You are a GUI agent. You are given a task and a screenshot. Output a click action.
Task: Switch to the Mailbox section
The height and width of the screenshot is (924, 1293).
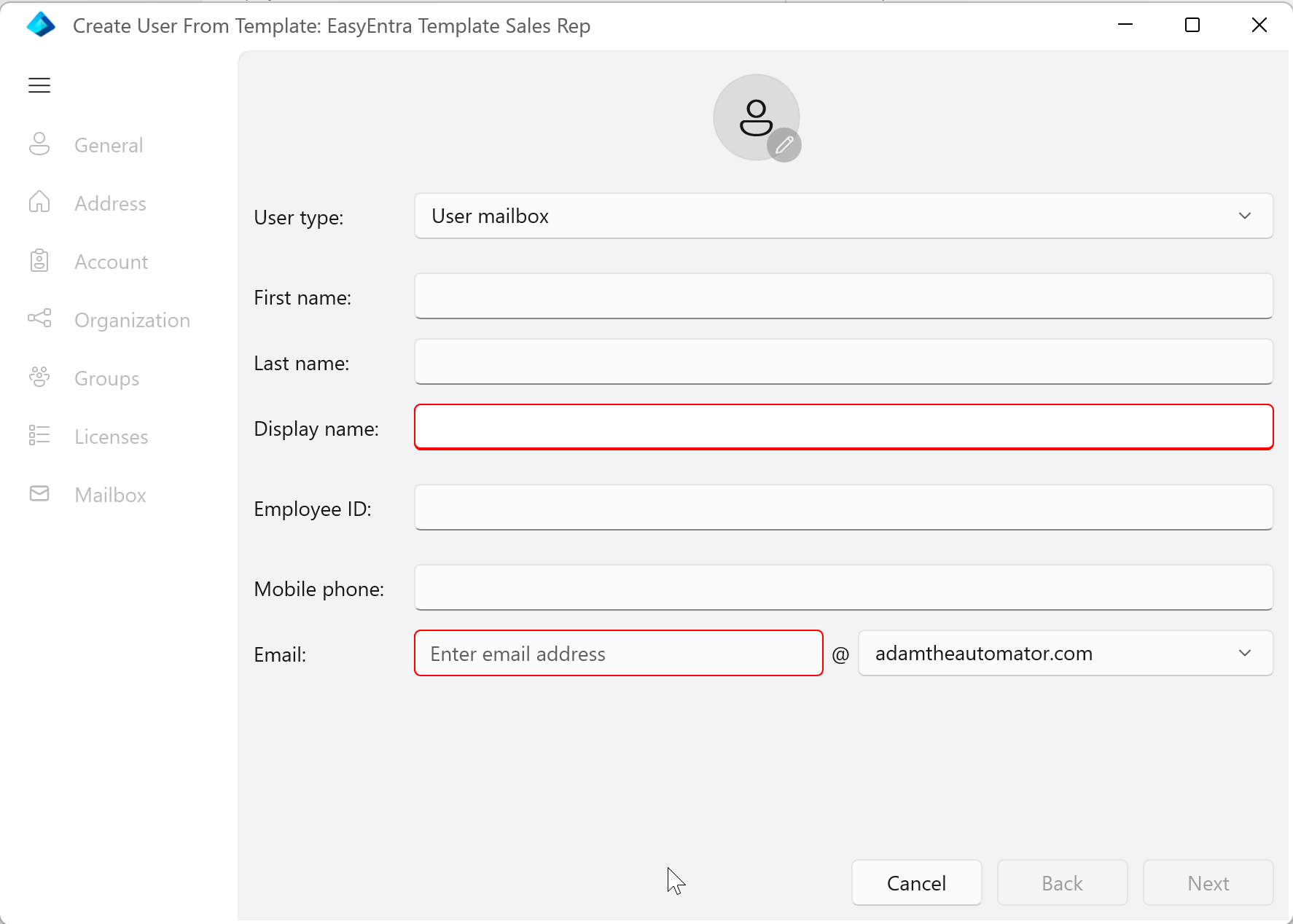click(109, 494)
